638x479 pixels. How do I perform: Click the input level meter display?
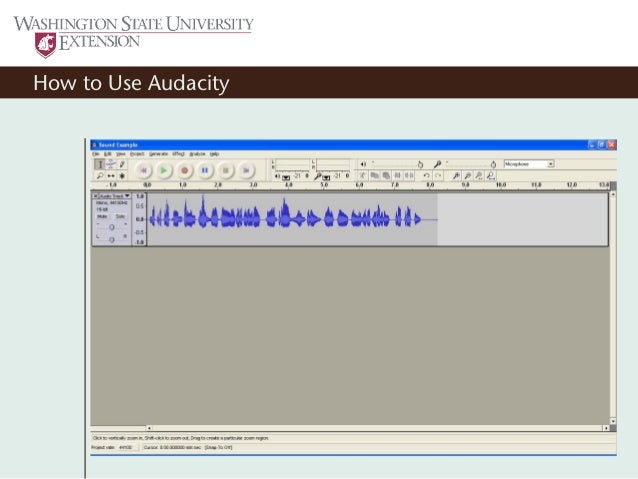tap(333, 165)
